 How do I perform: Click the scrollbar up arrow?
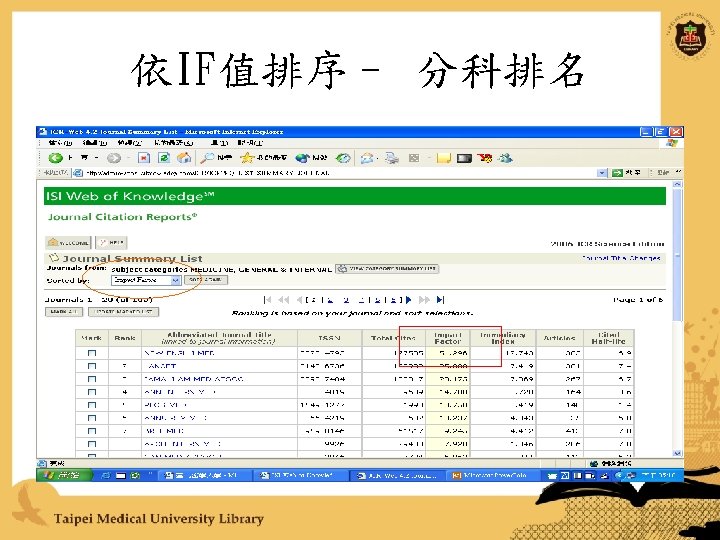pyautogui.click(x=677, y=184)
